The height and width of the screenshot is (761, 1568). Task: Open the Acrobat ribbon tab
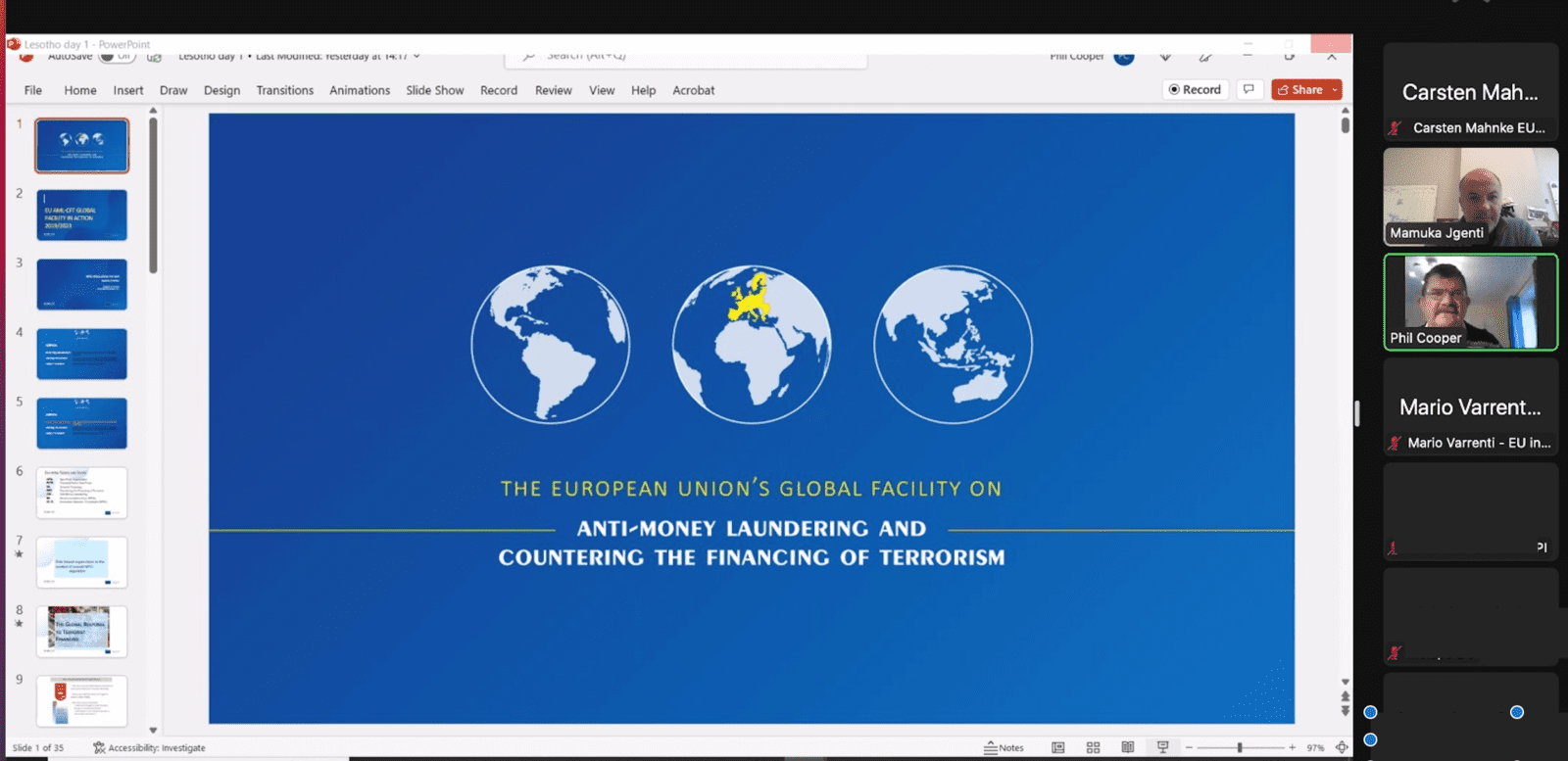tap(694, 90)
